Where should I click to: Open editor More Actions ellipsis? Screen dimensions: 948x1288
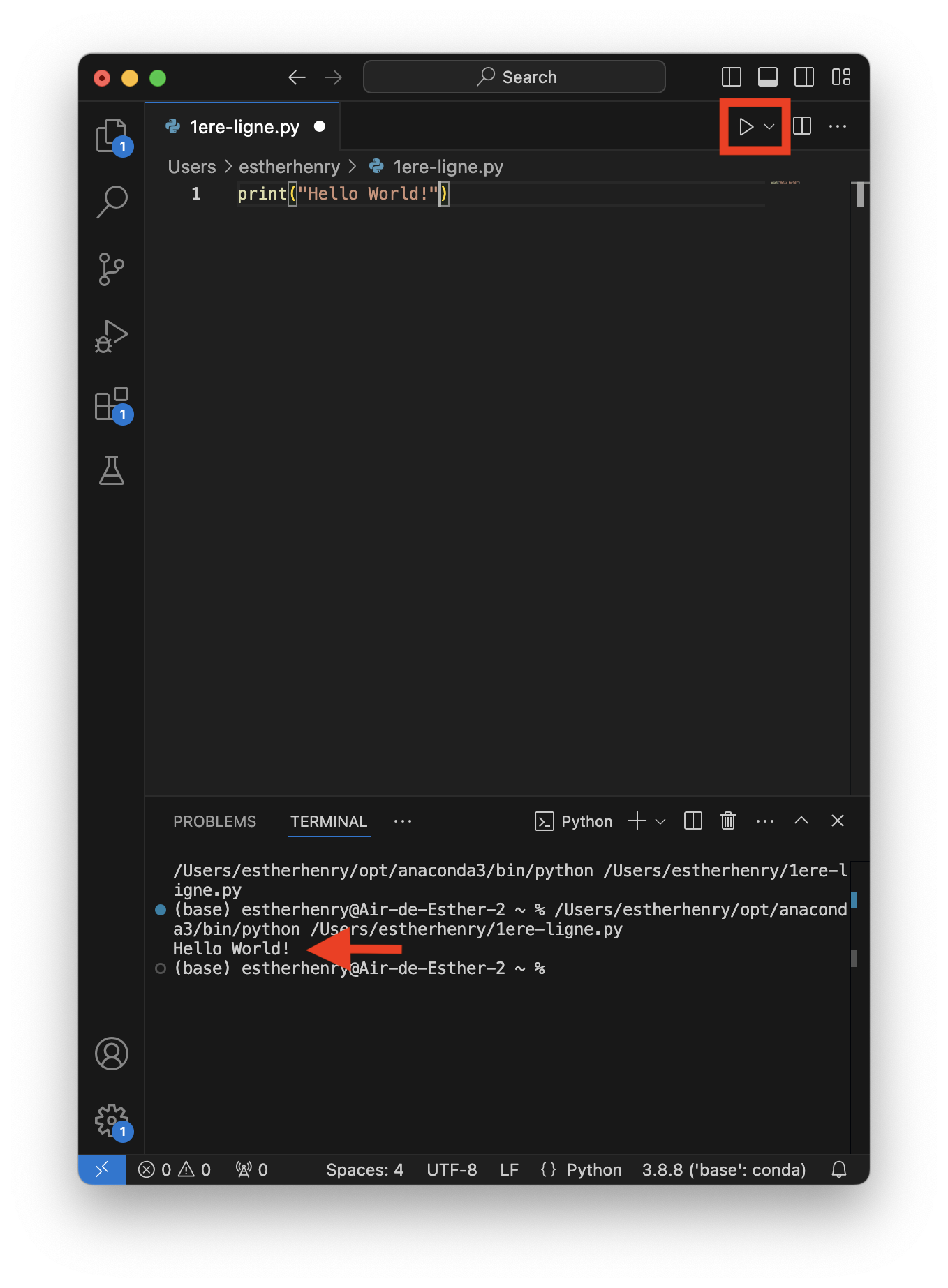(838, 126)
